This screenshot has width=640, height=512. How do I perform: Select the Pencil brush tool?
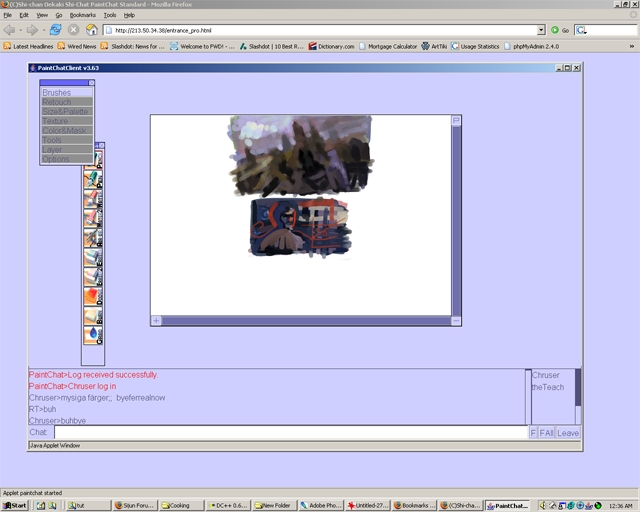[98, 160]
